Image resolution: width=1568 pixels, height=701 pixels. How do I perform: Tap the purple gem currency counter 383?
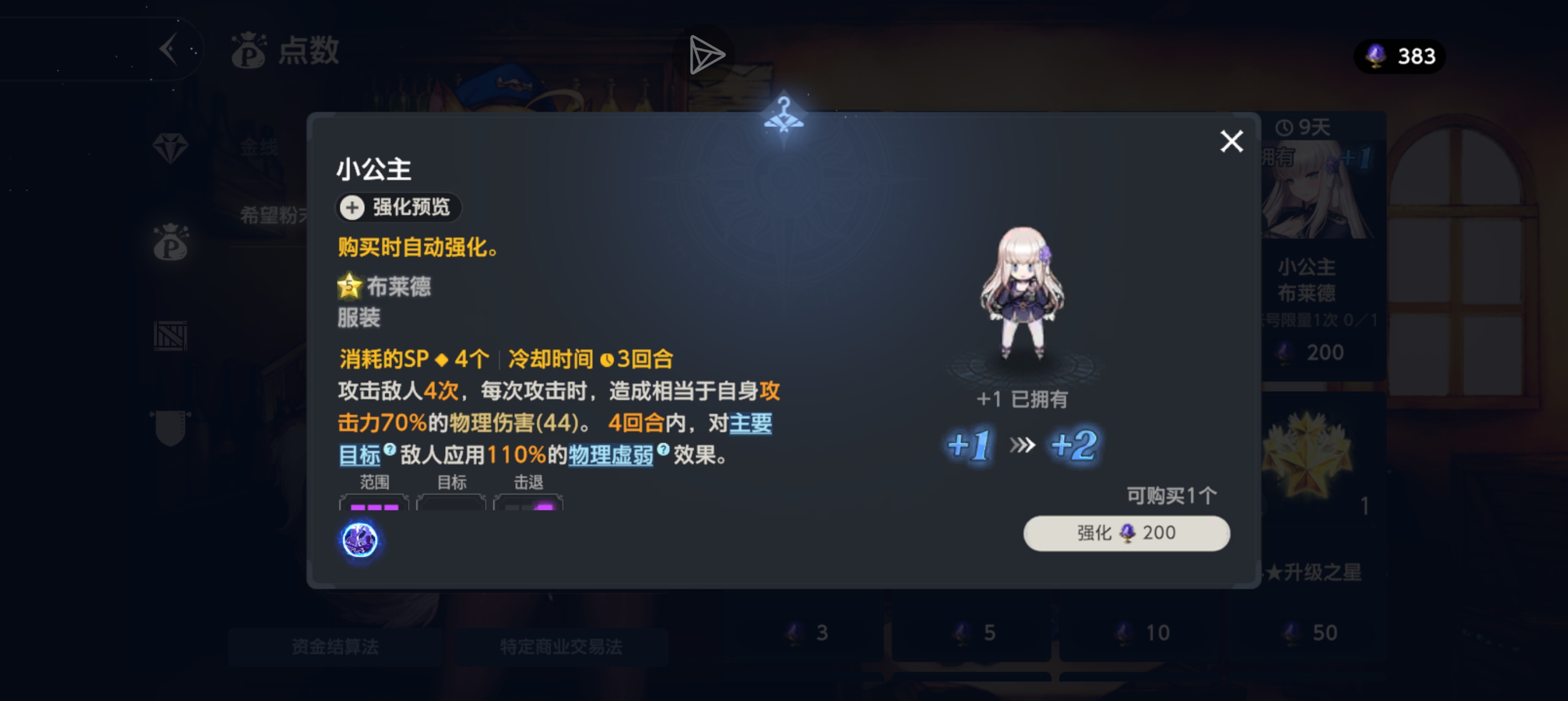[x=1400, y=56]
